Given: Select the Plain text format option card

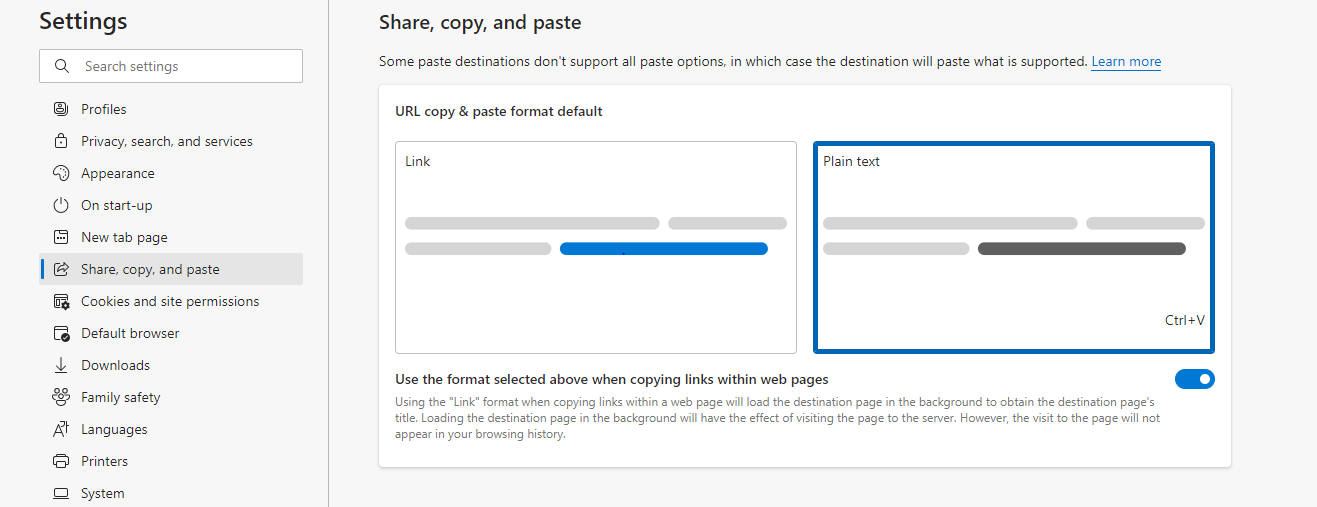Looking at the screenshot, I should coord(1014,247).
